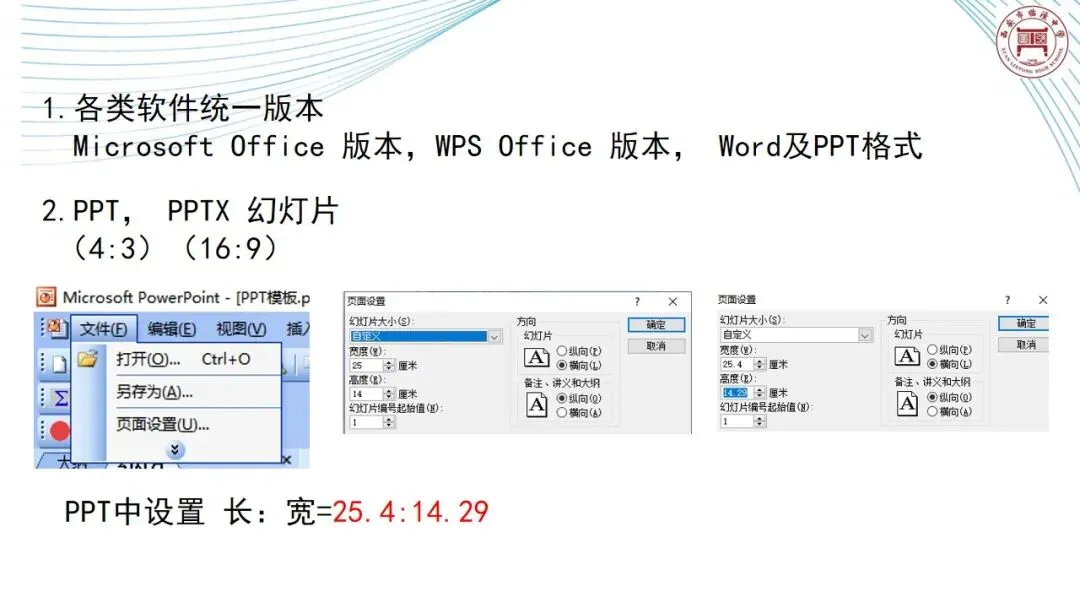The image size is (1080, 608).
Task: Click slide number stepper in middle dialog
Action: pyautogui.click(x=389, y=423)
